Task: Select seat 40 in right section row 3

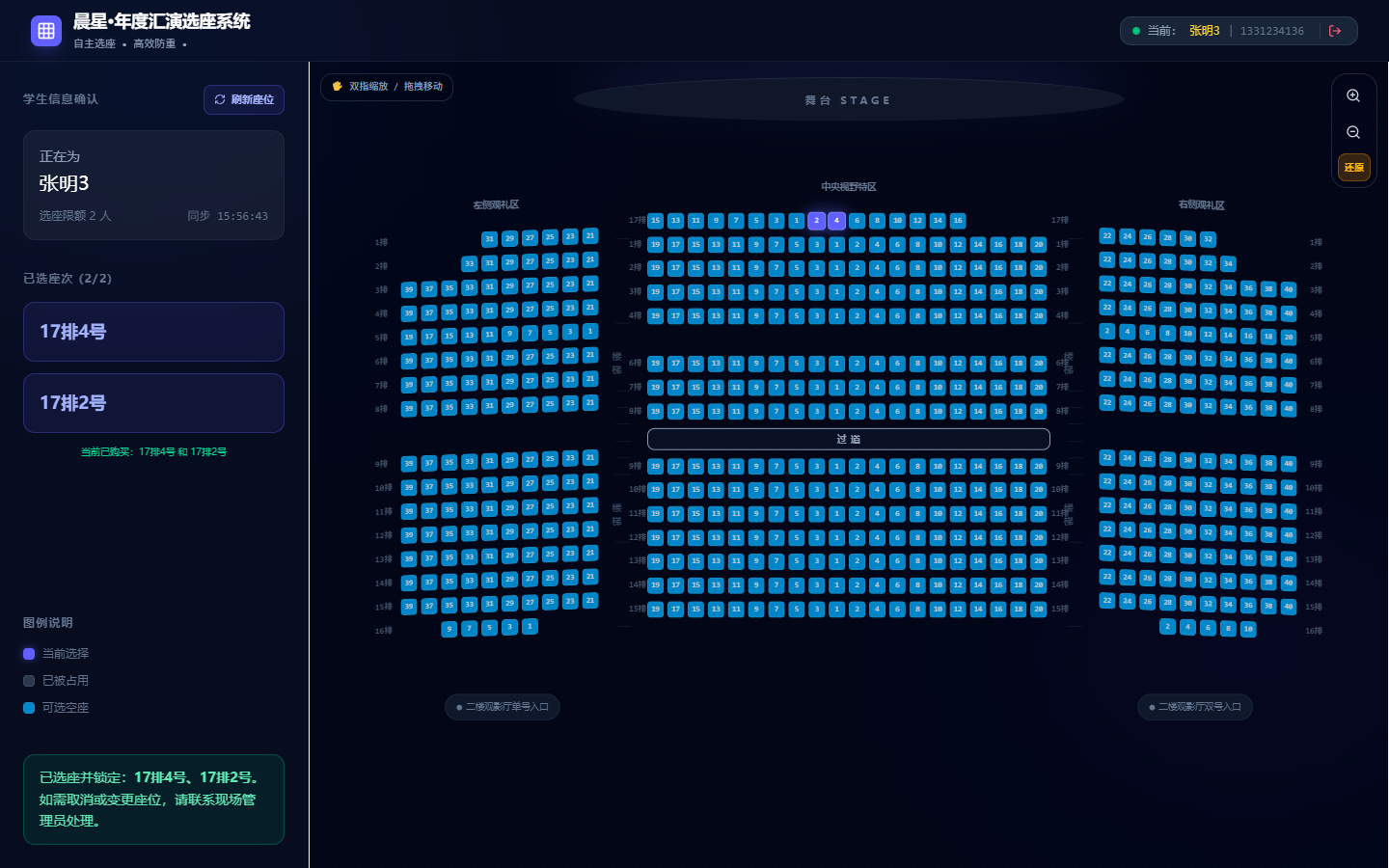Action: (1289, 290)
